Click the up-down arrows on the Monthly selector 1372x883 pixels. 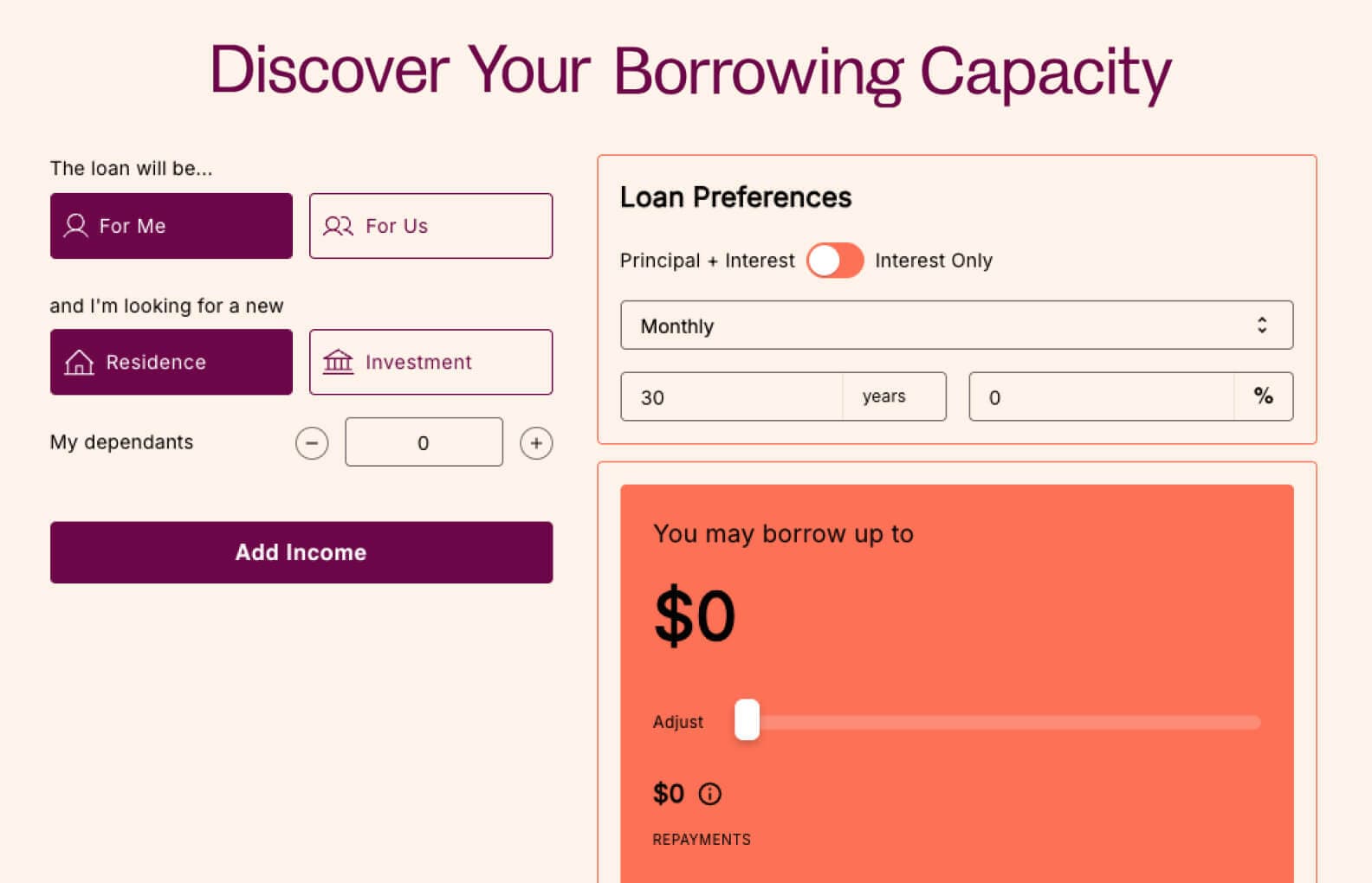1262,325
